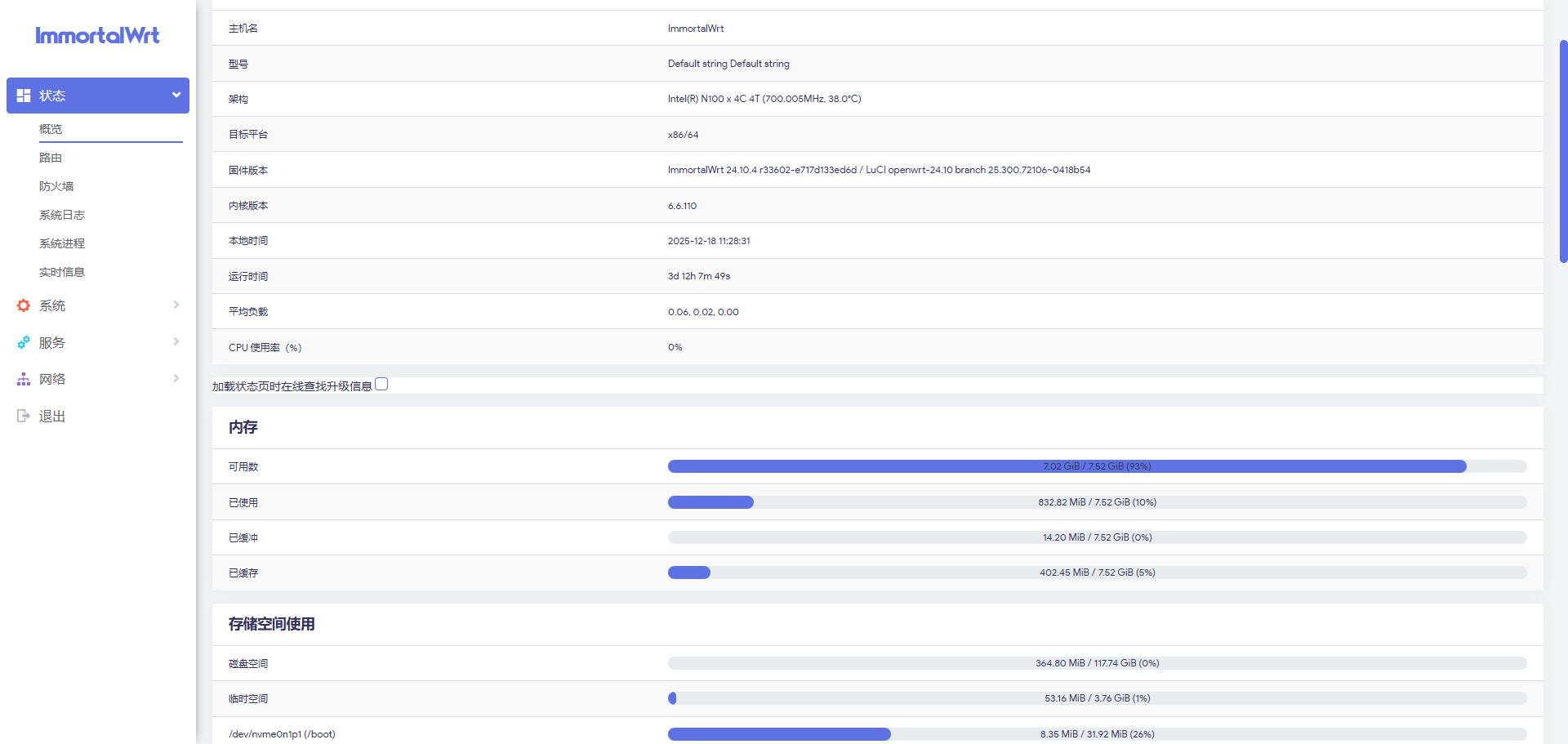This screenshot has width=1568, height=744.
Task: Click the /dev/nvme0n1p1 boot usage bar
Action: pos(1097,734)
